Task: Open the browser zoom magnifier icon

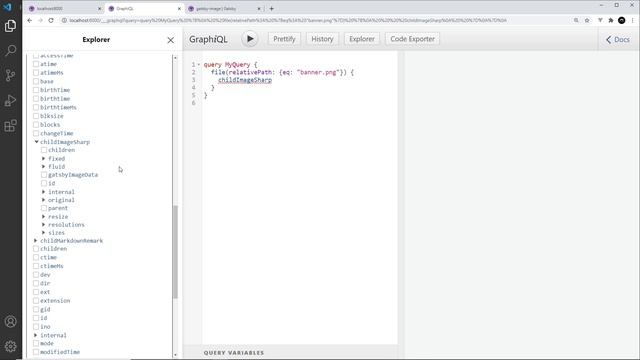Action: 576,20
